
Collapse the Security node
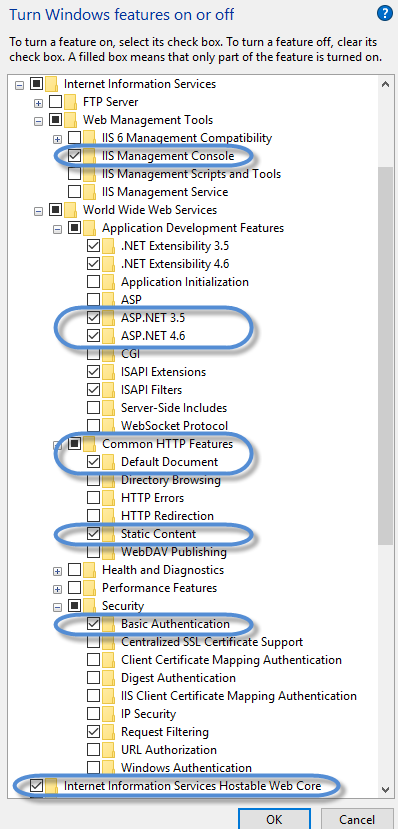point(58,607)
